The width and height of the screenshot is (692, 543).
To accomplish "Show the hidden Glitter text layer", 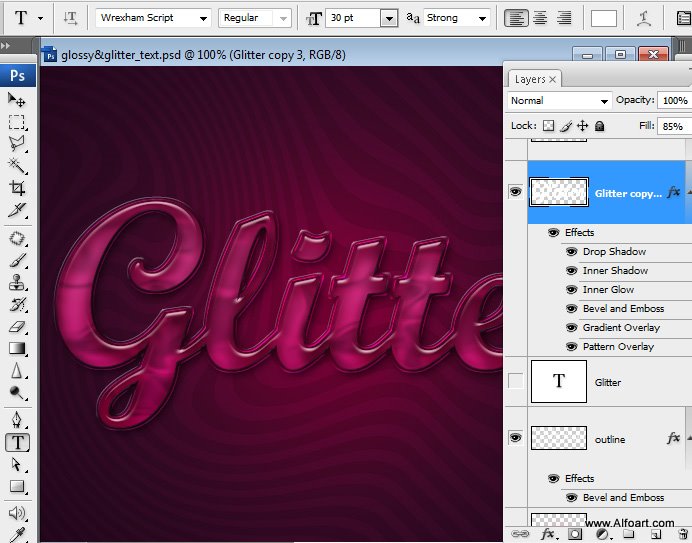I will pos(516,382).
